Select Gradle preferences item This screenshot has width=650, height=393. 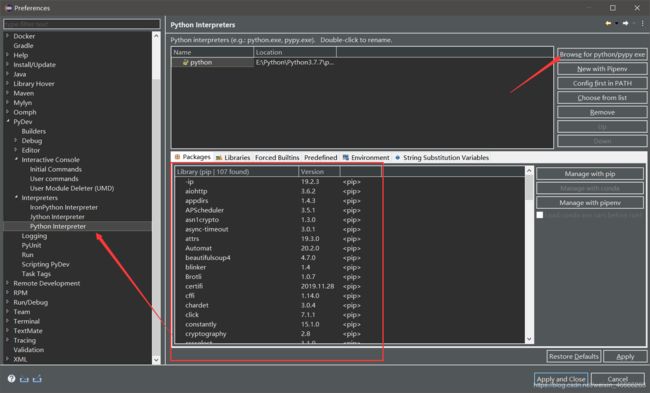click(x=23, y=46)
